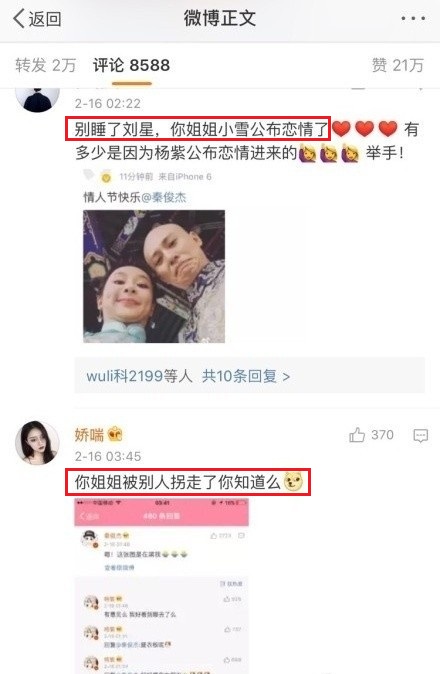Tap the medal icon in embedded post

click(106, 176)
